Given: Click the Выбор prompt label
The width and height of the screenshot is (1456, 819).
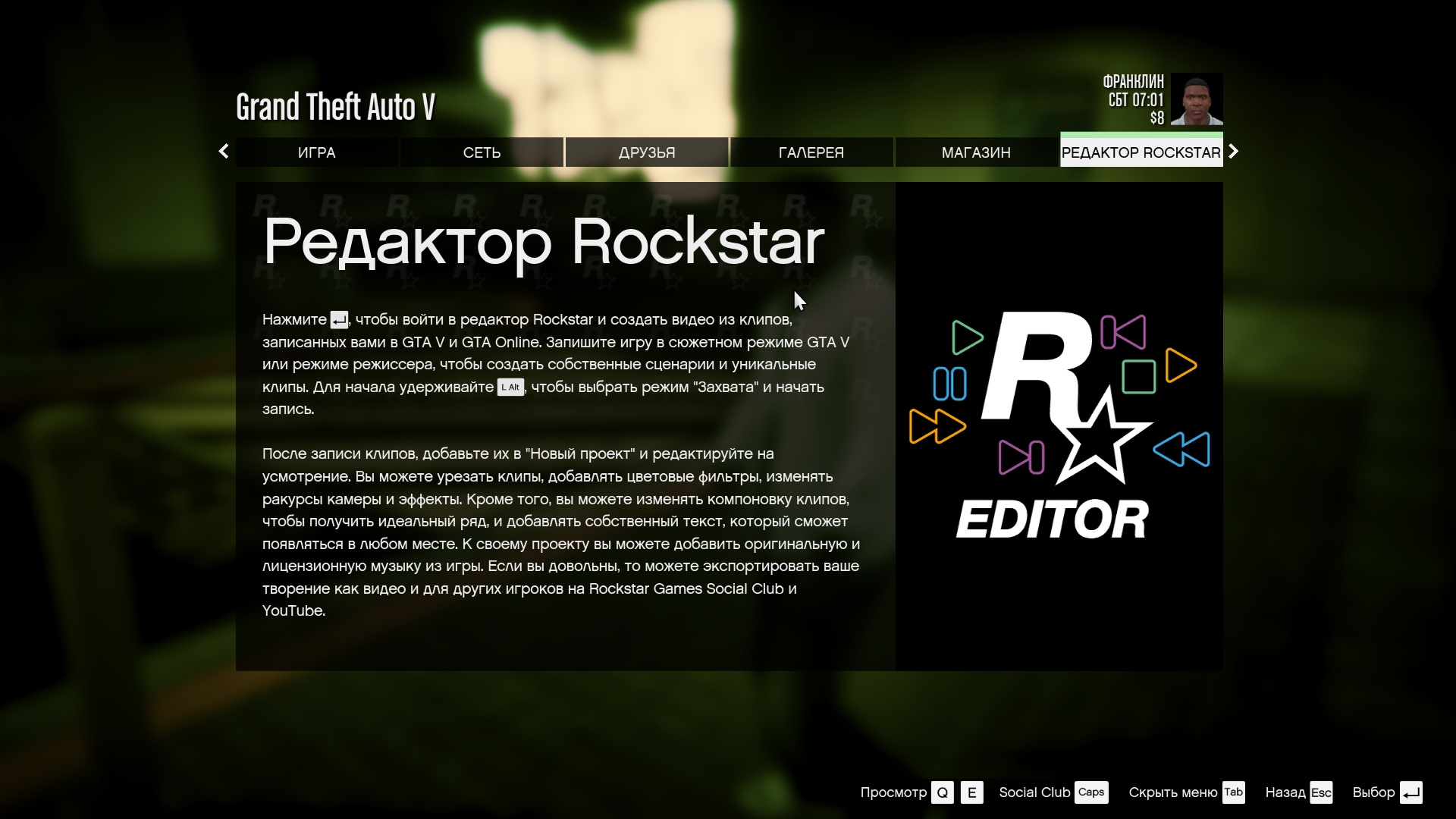Looking at the screenshot, I should tap(1373, 792).
